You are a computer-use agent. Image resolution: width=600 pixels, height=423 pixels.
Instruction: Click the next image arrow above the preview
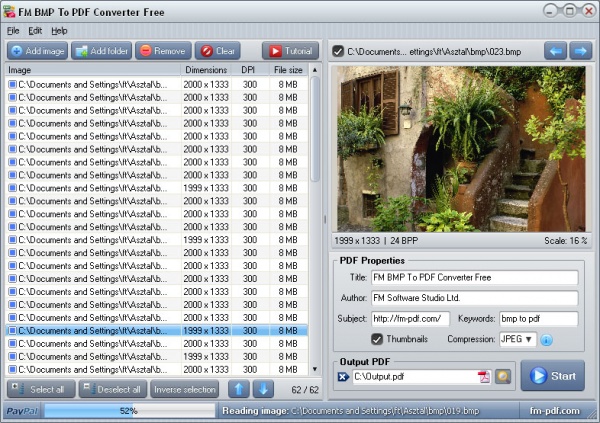tap(579, 50)
